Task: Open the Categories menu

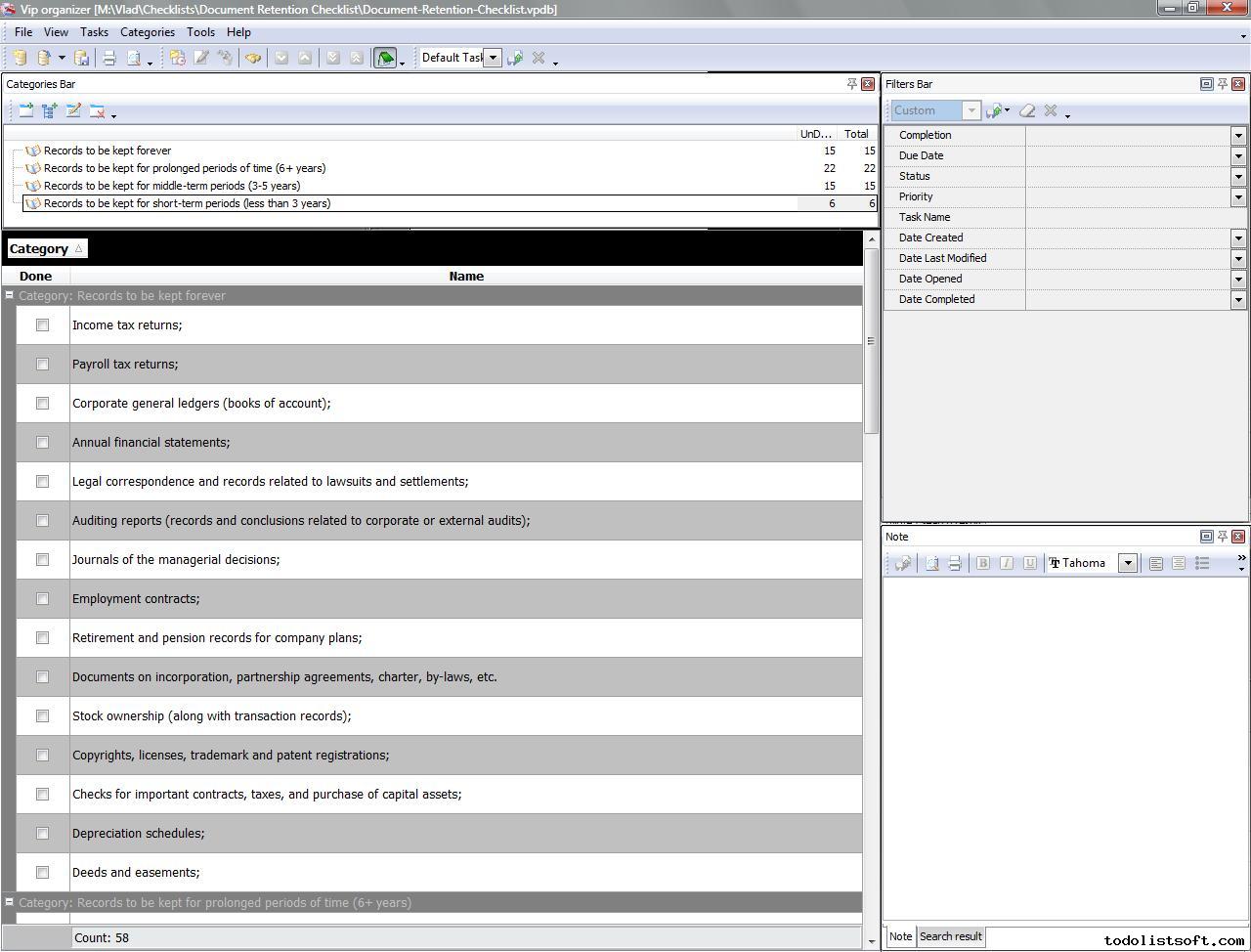Action: (147, 32)
